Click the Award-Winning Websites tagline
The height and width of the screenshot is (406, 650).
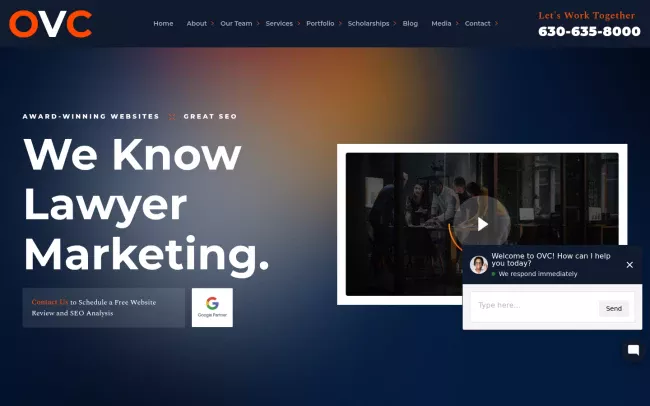91,117
